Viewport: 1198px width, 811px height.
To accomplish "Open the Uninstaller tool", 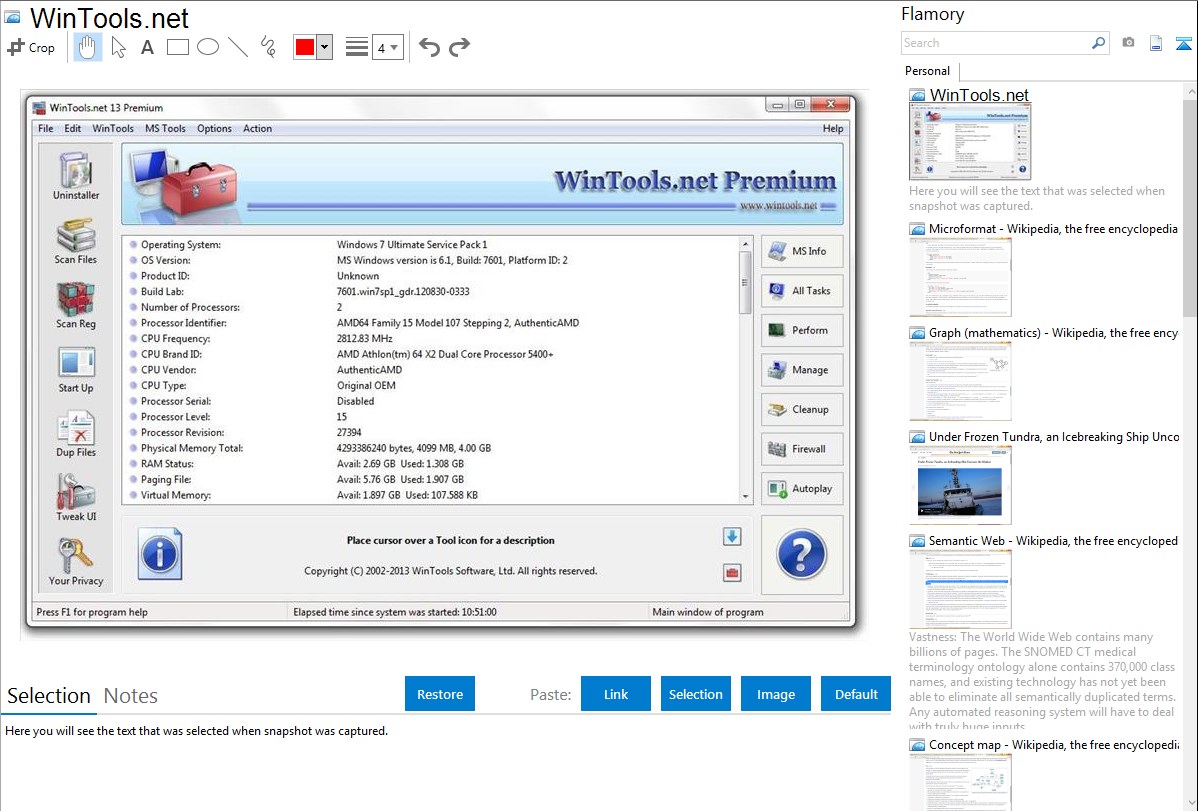I will 76,176.
